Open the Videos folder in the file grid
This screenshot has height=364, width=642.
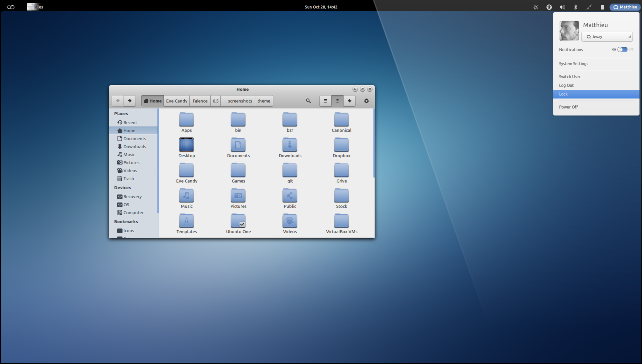(289, 224)
